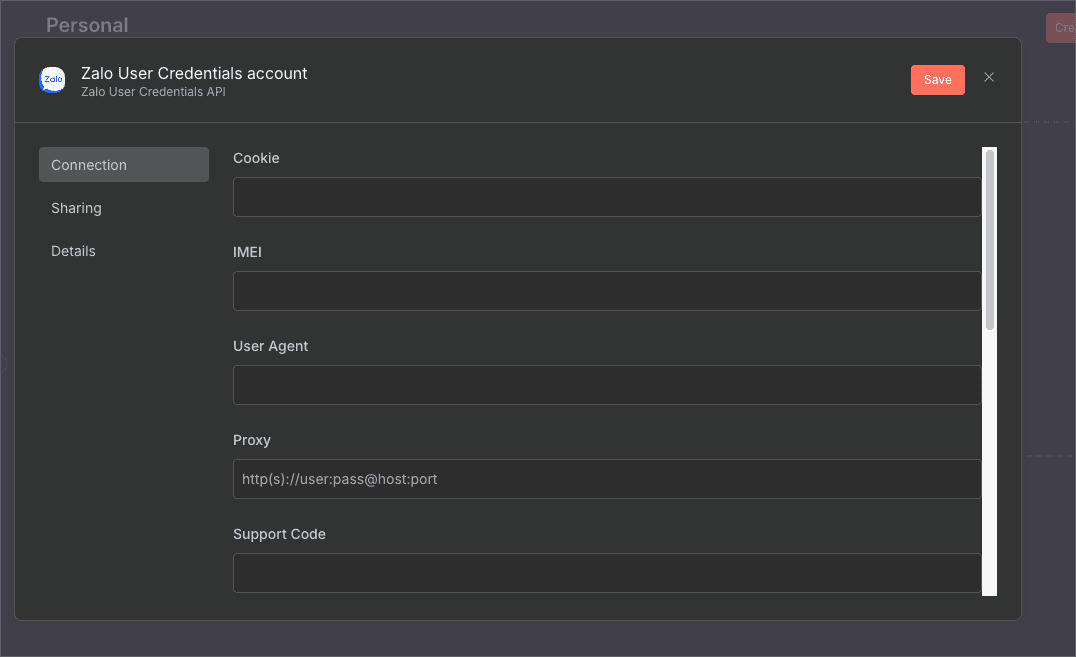Switch to the Sharing tab
This screenshot has height=657, width=1076.
click(x=77, y=208)
